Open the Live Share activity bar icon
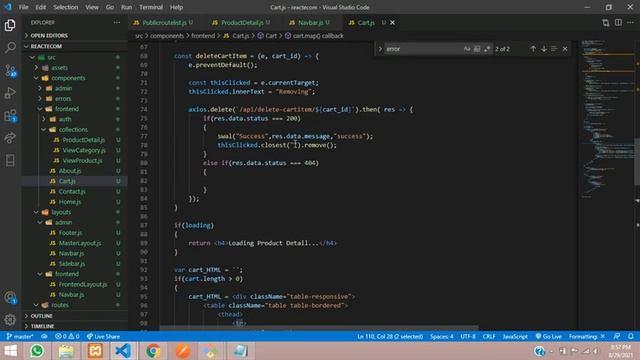This screenshot has height=360, width=640. (10, 138)
